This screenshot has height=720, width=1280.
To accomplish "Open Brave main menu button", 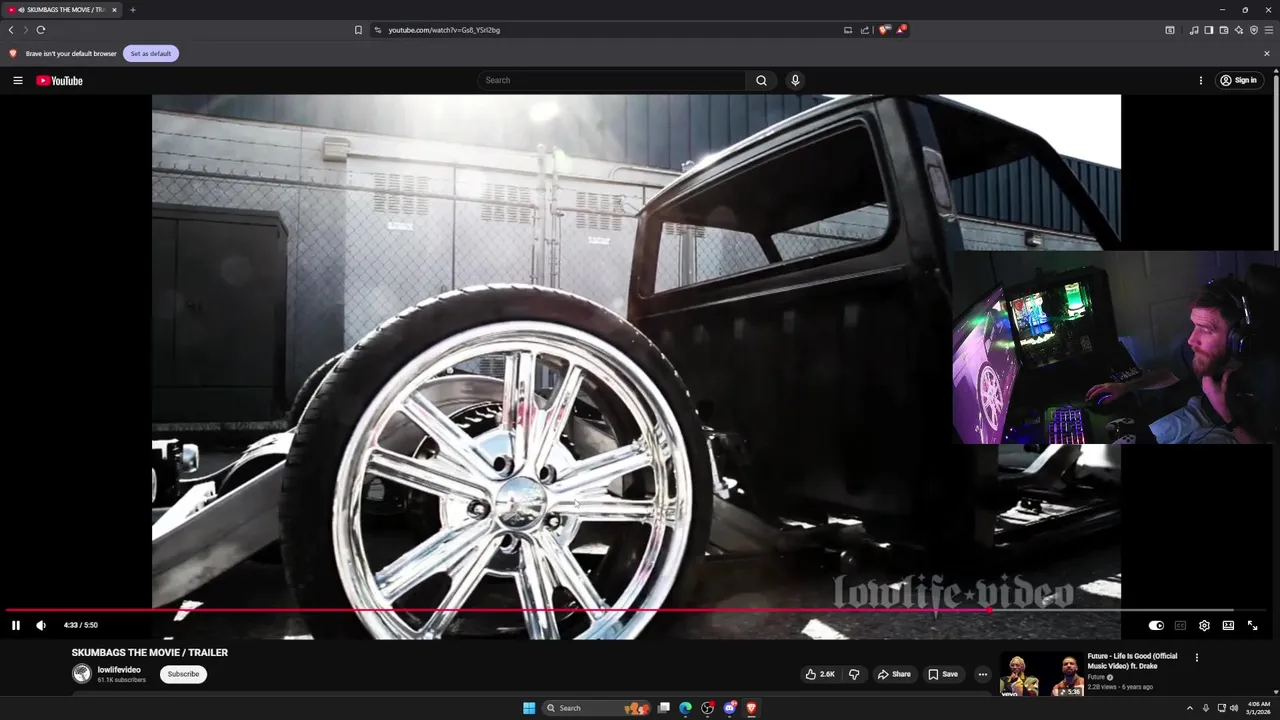I will click(1269, 30).
